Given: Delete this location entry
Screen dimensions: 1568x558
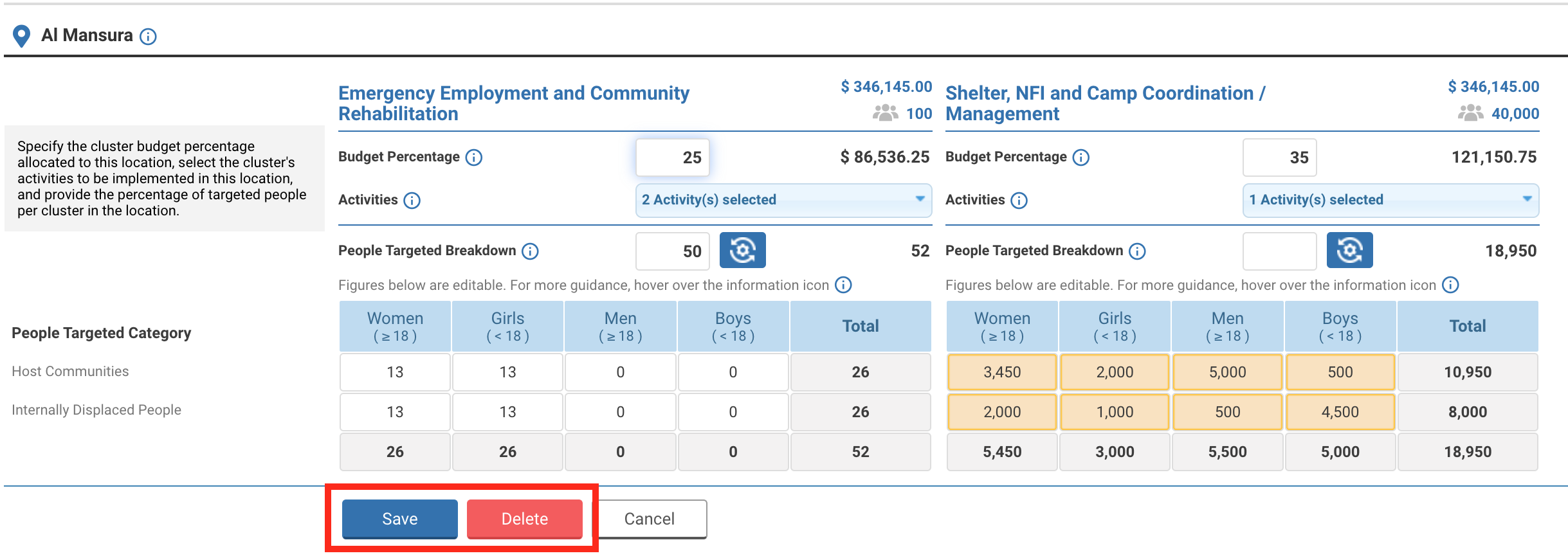Looking at the screenshot, I should 524,519.
